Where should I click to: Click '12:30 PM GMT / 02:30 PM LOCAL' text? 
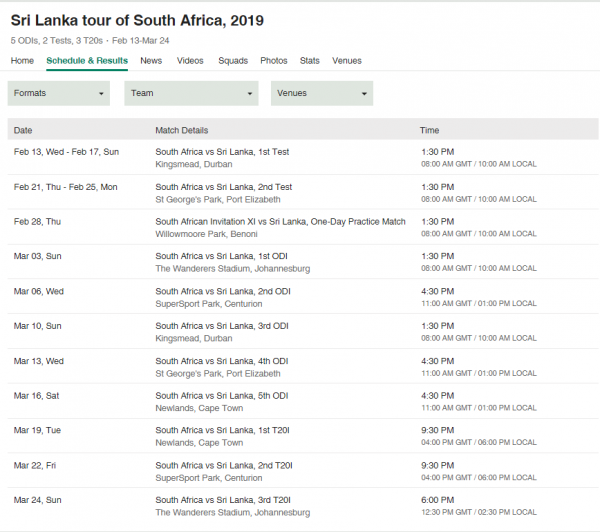(x=479, y=512)
